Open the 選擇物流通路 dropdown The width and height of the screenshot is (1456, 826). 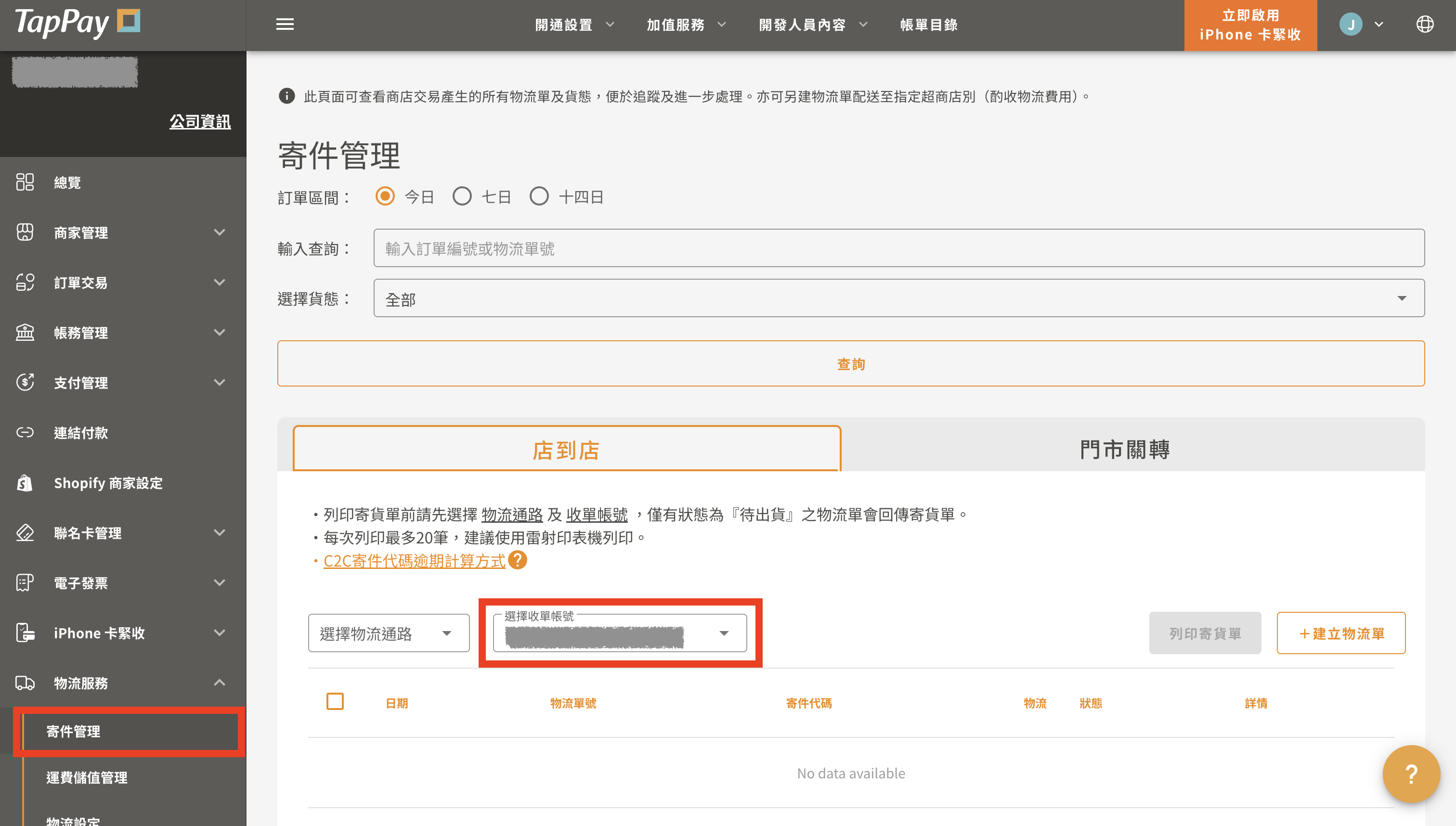tap(389, 633)
